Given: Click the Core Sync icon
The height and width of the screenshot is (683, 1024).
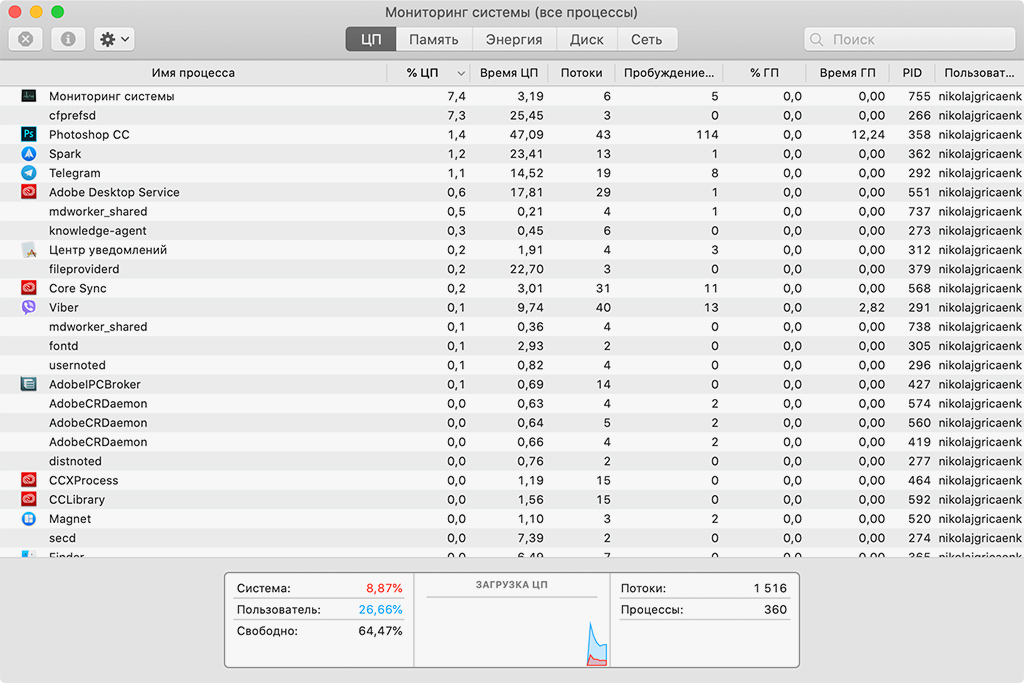Looking at the screenshot, I should pyautogui.click(x=29, y=288).
